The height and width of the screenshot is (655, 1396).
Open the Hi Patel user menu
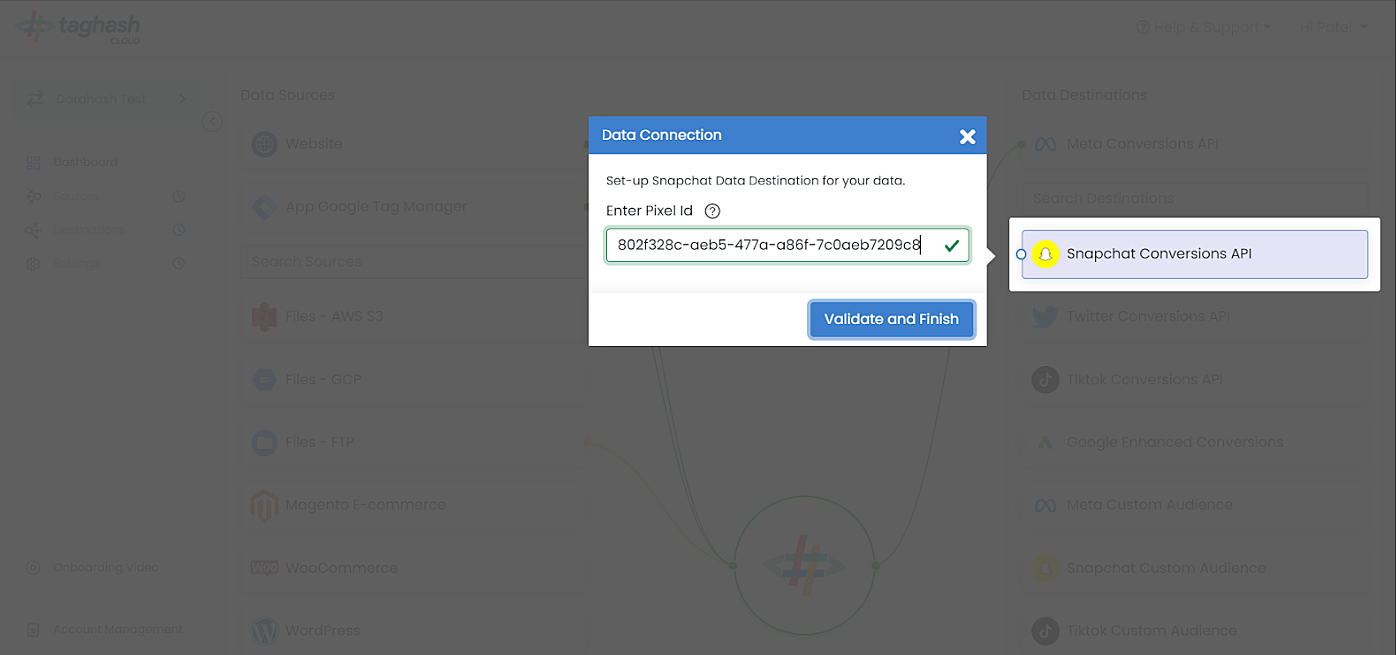point(1333,27)
